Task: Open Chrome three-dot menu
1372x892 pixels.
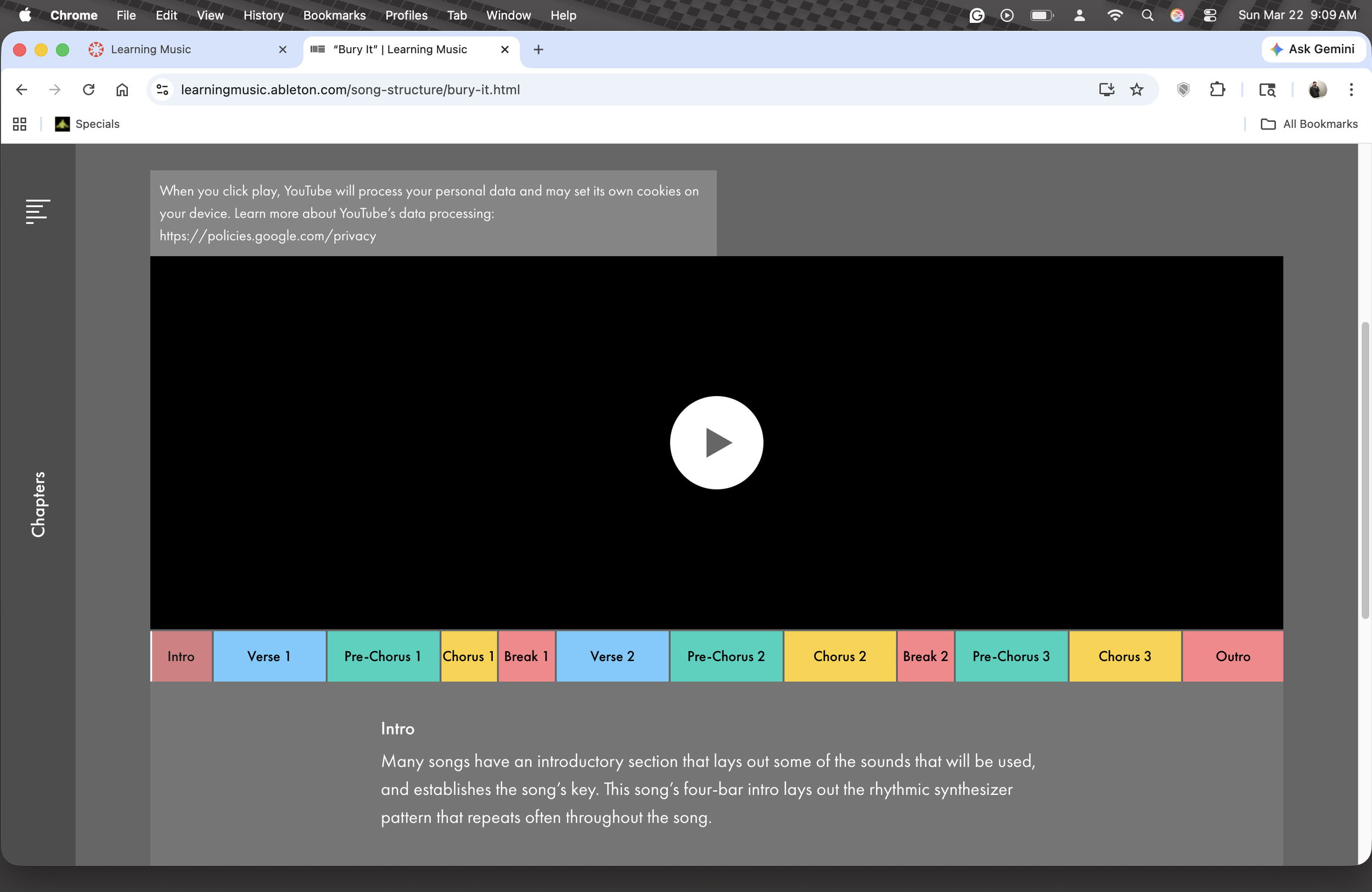Action: coord(1351,90)
